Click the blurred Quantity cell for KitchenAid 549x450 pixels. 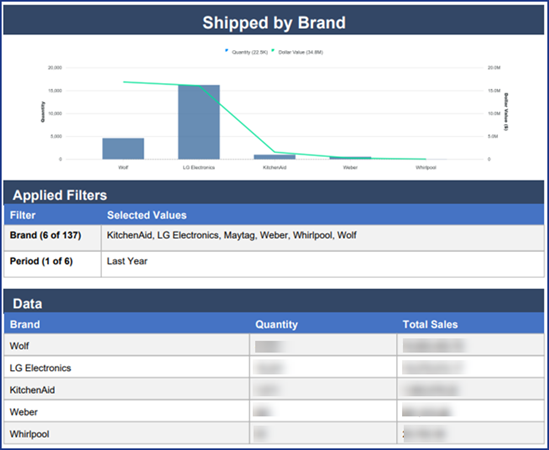pyautogui.click(x=323, y=389)
